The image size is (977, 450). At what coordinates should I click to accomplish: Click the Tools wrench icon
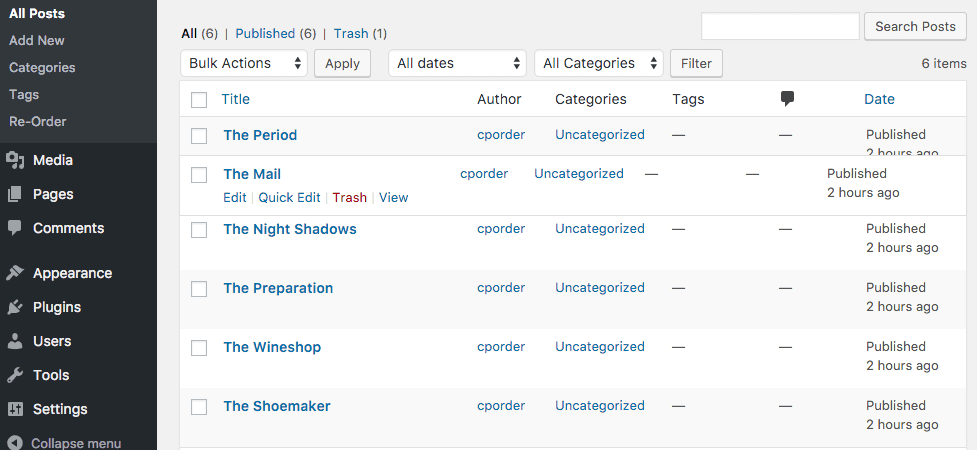tap(15, 375)
